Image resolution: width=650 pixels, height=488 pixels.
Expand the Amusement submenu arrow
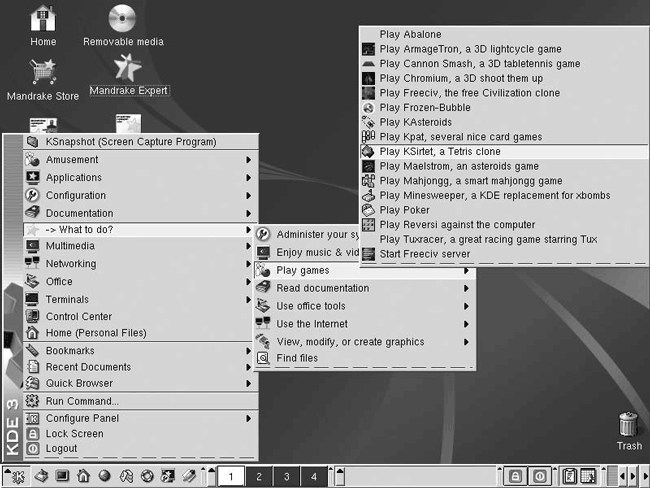(x=248, y=160)
